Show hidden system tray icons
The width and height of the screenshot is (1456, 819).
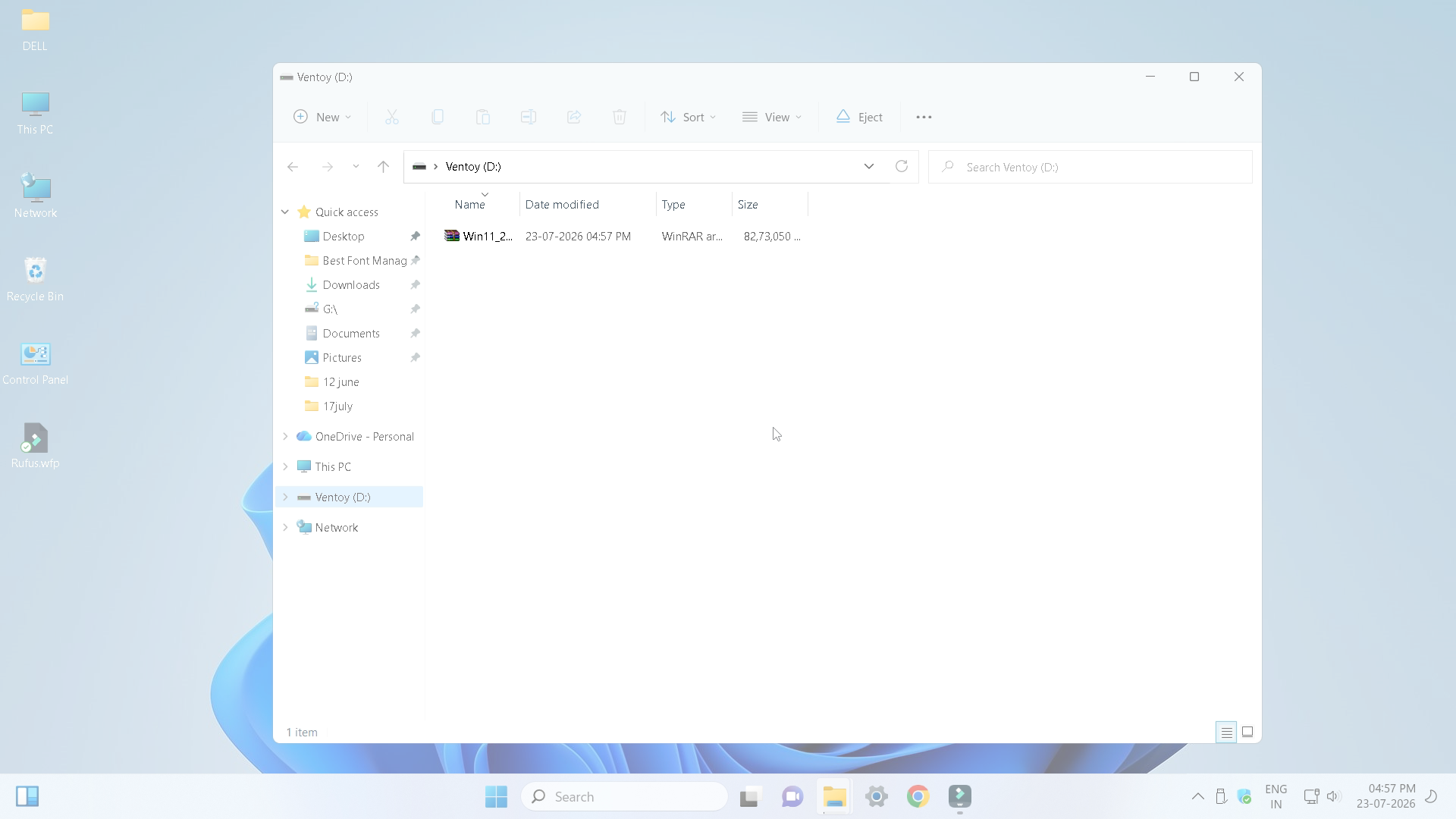1198,797
